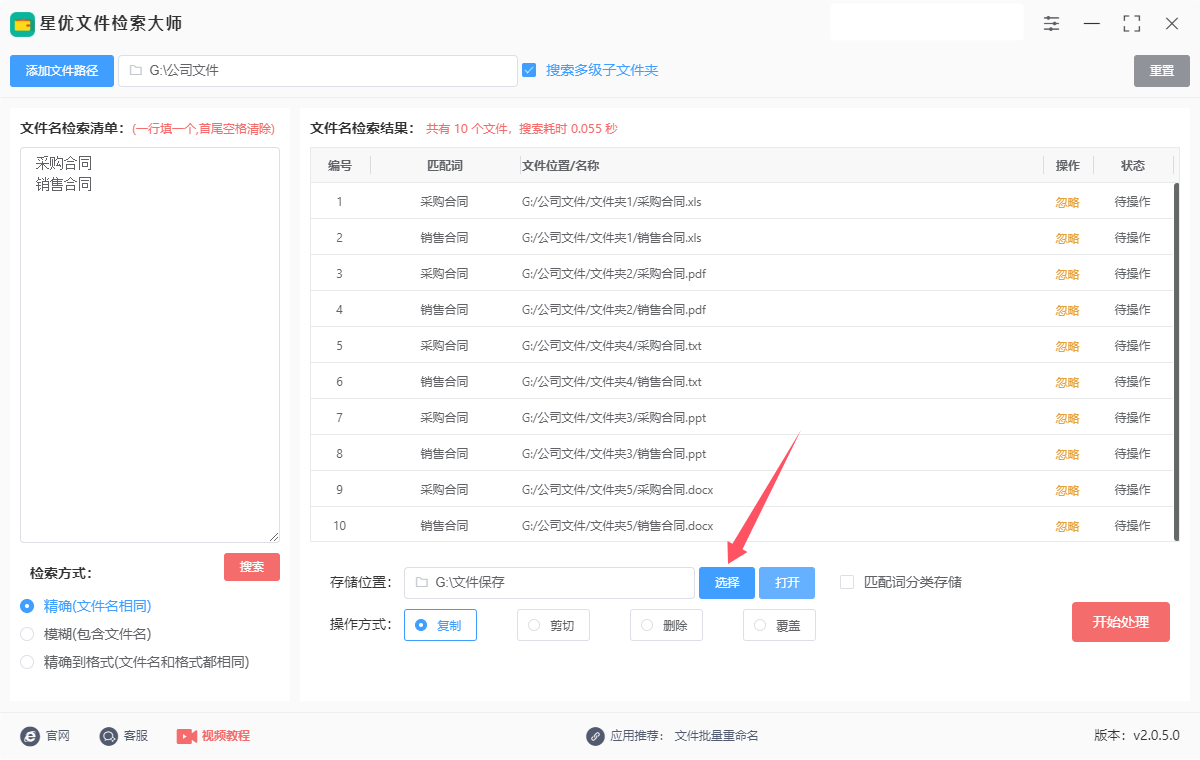The width and height of the screenshot is (1200, 760).
Task: Open the 客服 support chat icon
Action: (x=109, y=736)
